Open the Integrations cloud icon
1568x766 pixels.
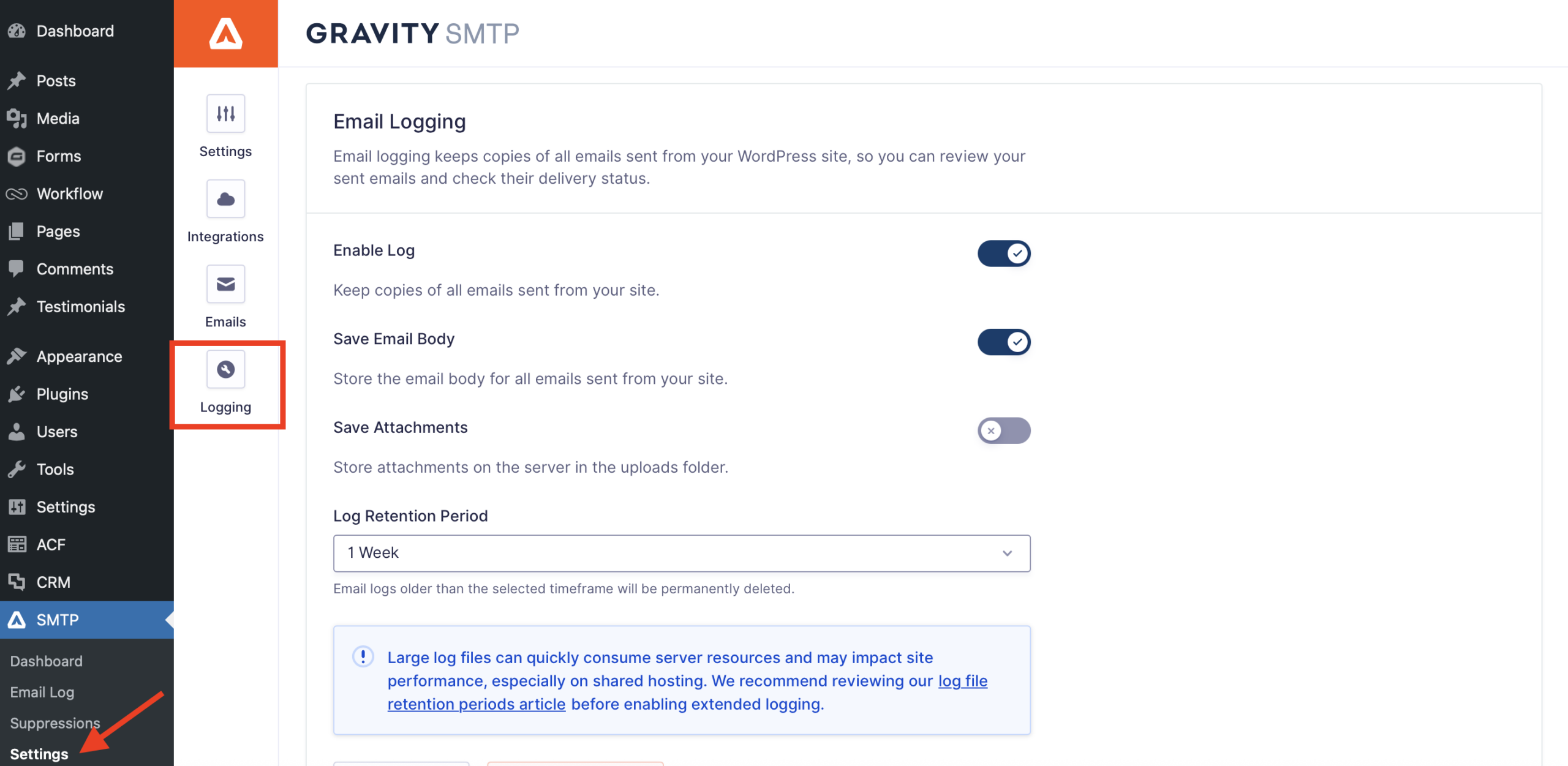click(225, 199)
